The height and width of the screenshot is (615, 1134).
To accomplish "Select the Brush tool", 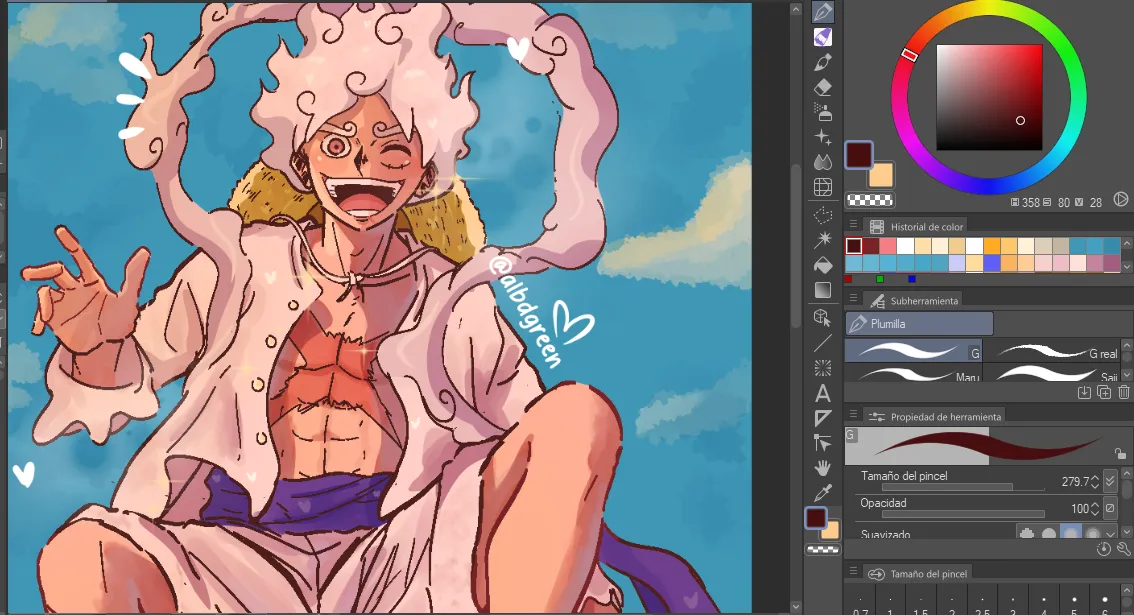I will tap(822, 62).
